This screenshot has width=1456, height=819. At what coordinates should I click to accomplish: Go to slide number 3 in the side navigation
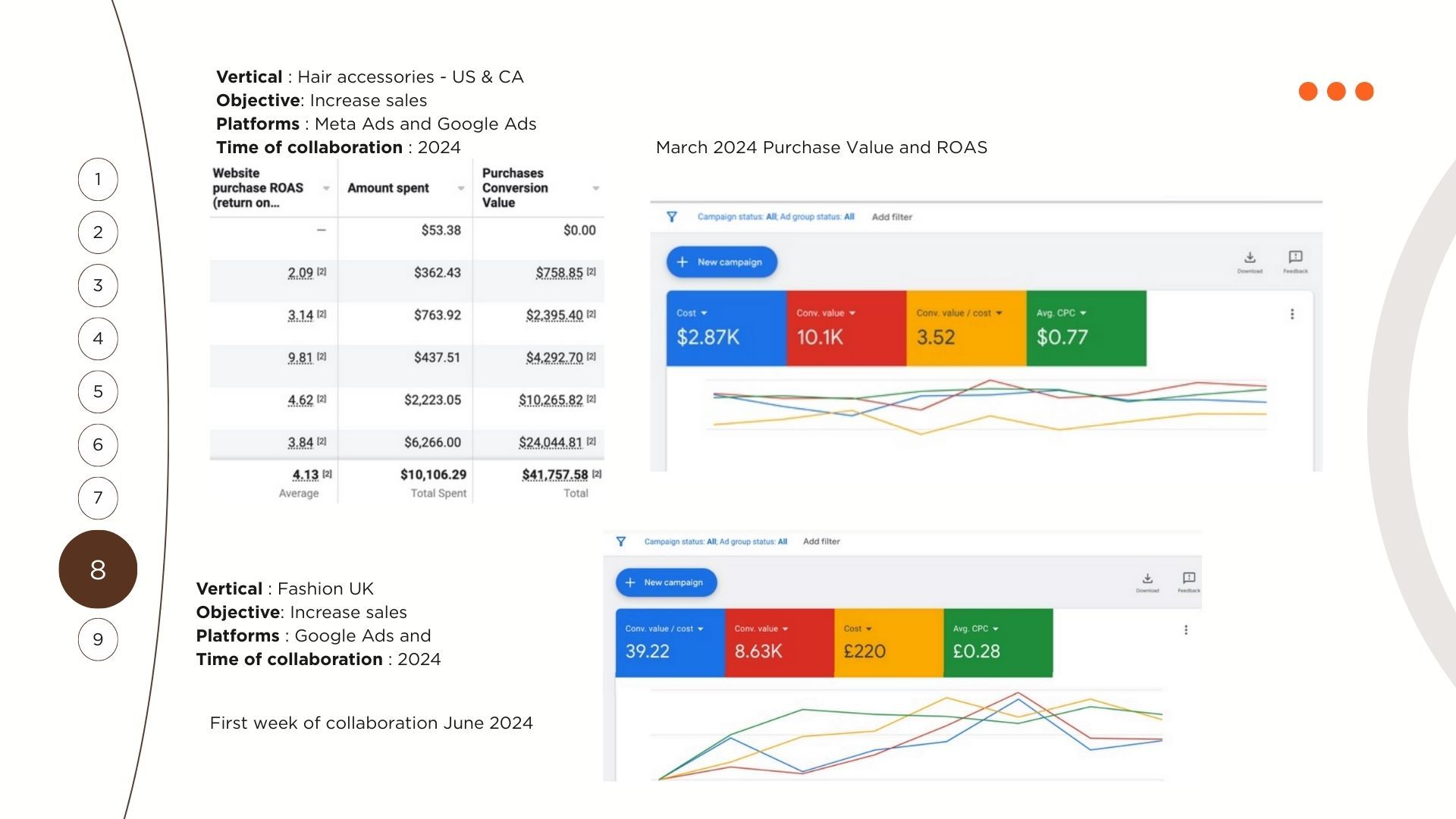98,286
